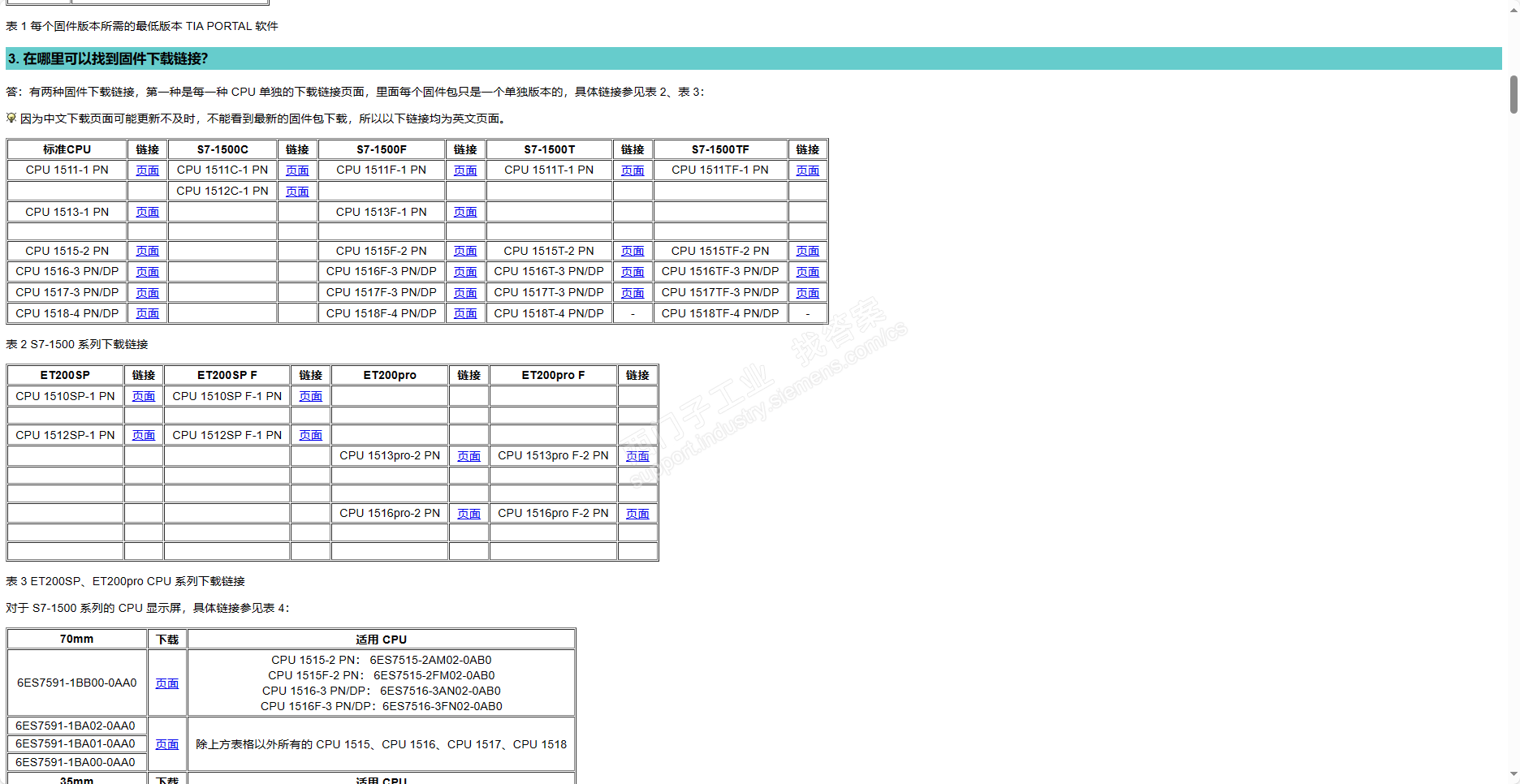The width and height of the screenshot is (1520, 784).
Task: Click the 标准CPU column header
Action: tap(67, 149)
